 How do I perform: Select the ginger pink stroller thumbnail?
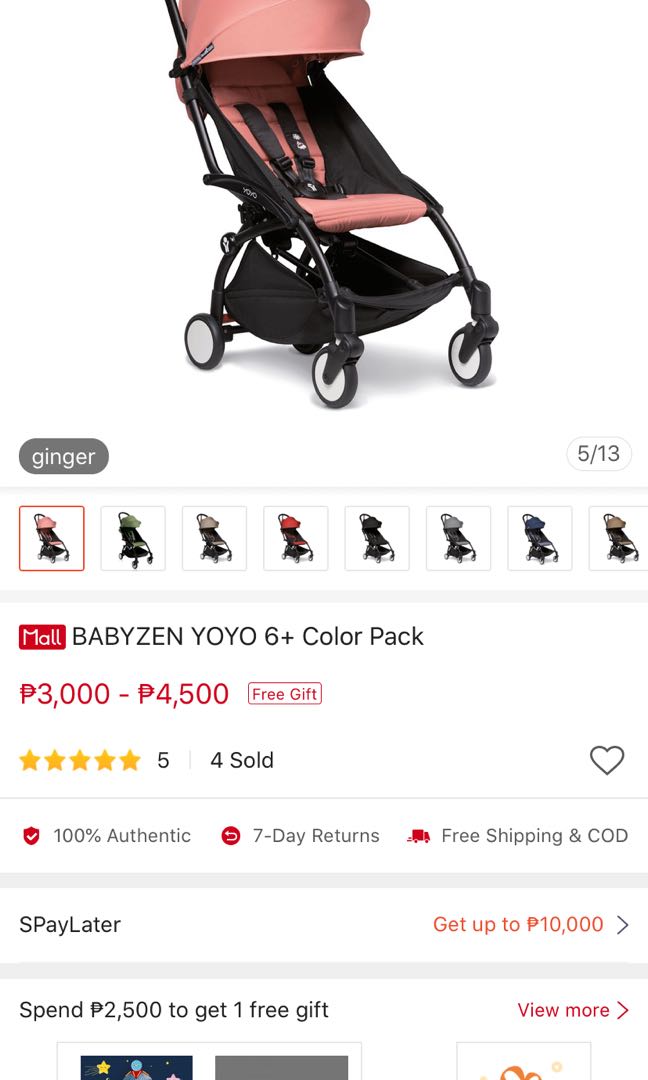coord(52,539)
